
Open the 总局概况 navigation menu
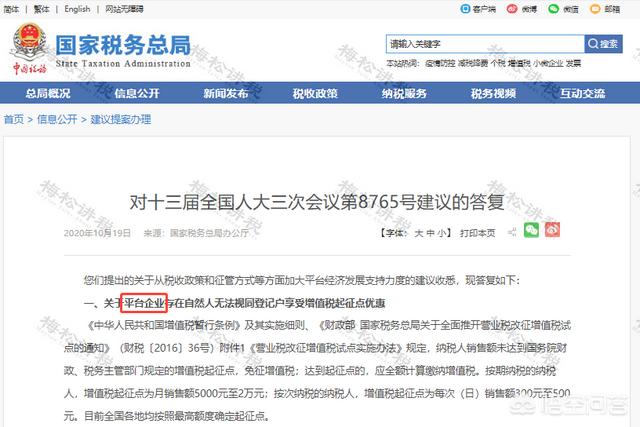pyautogui.click(x=48, y=93)
